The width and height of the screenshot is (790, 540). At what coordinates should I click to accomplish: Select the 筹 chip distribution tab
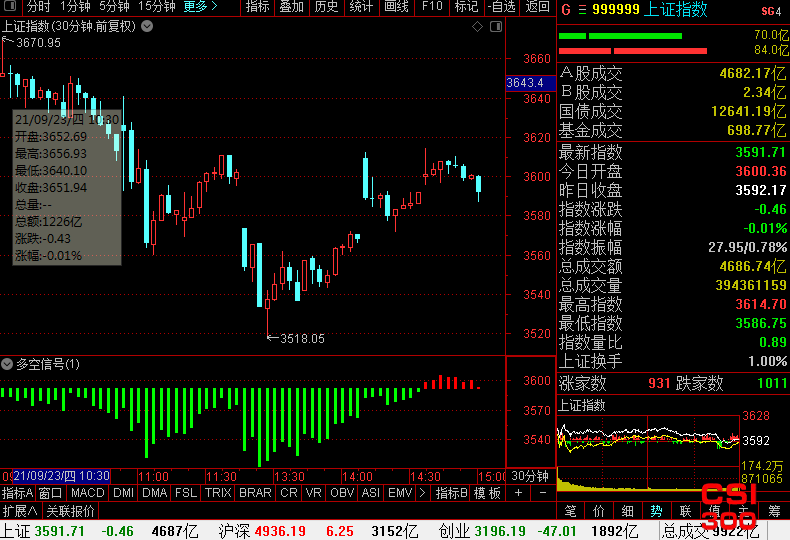point(774,511)
